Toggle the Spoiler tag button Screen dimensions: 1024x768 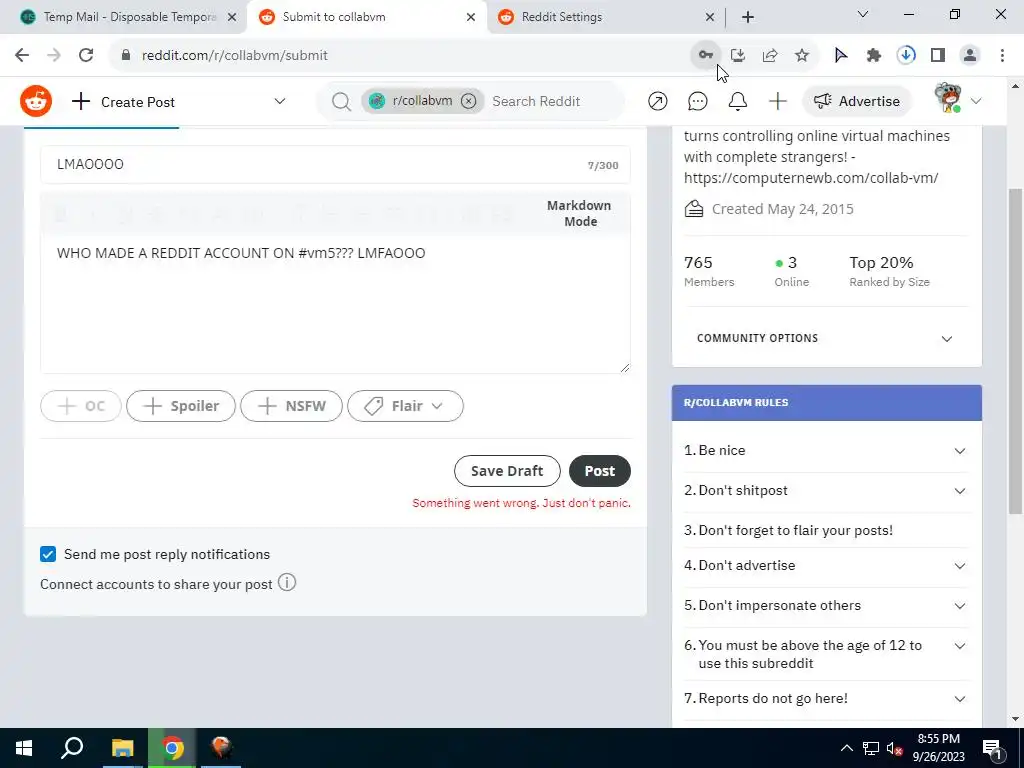coord(181,406)
